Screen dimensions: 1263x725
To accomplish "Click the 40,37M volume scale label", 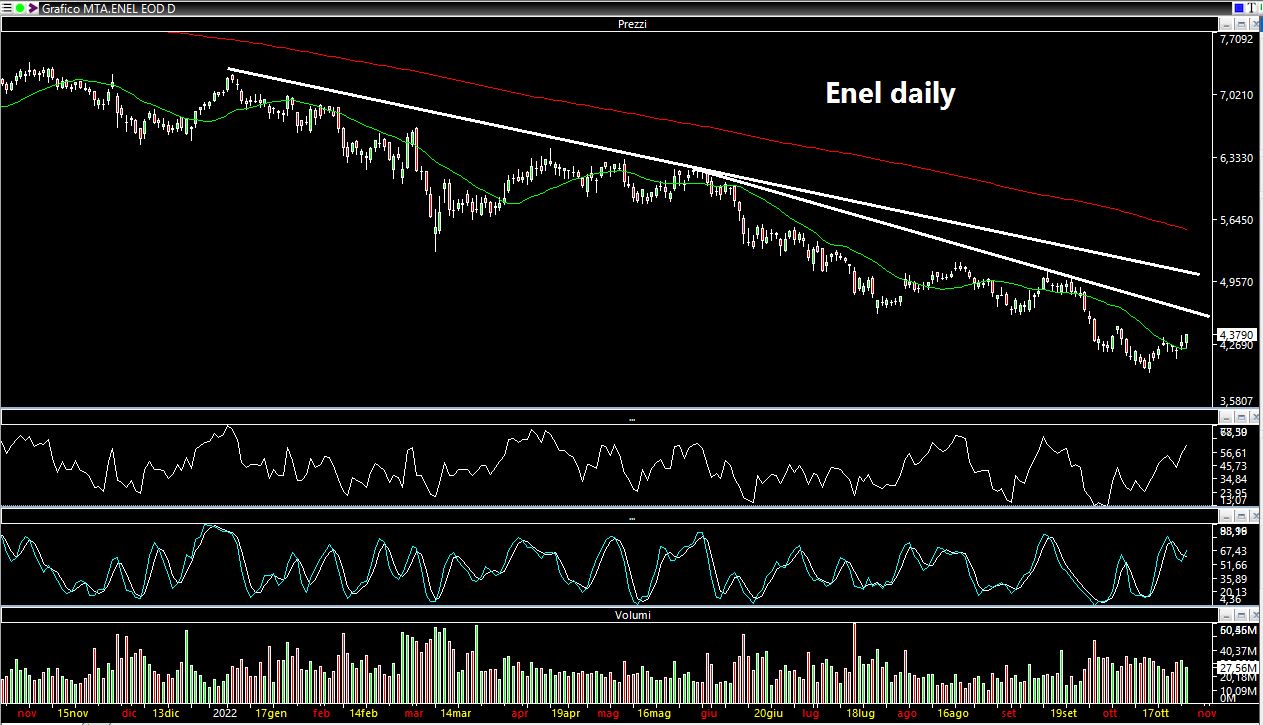I will (x=1238, y=650).
